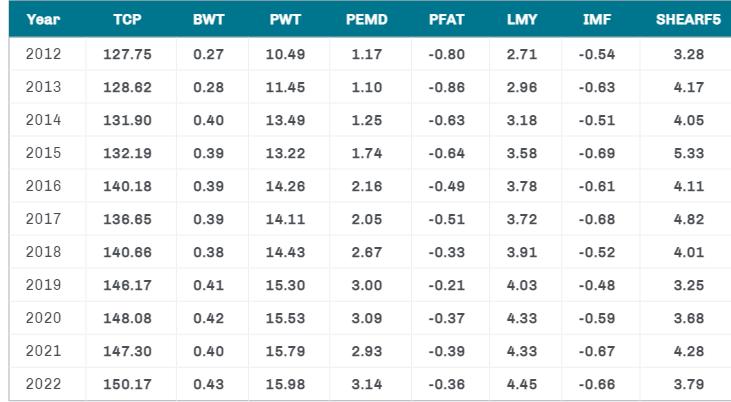
Task: Click the PFAT column header
Action: (445, 19)
